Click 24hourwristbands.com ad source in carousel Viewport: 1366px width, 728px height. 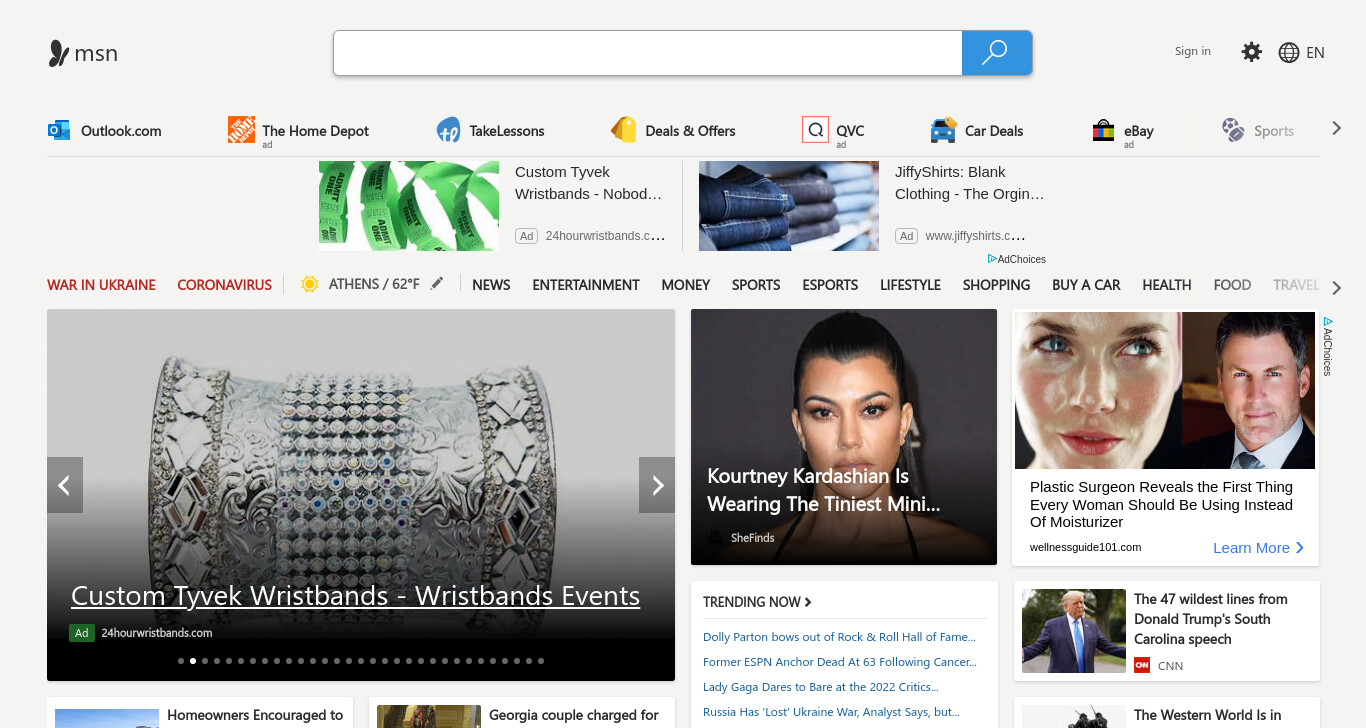click(x=157, y=633)
